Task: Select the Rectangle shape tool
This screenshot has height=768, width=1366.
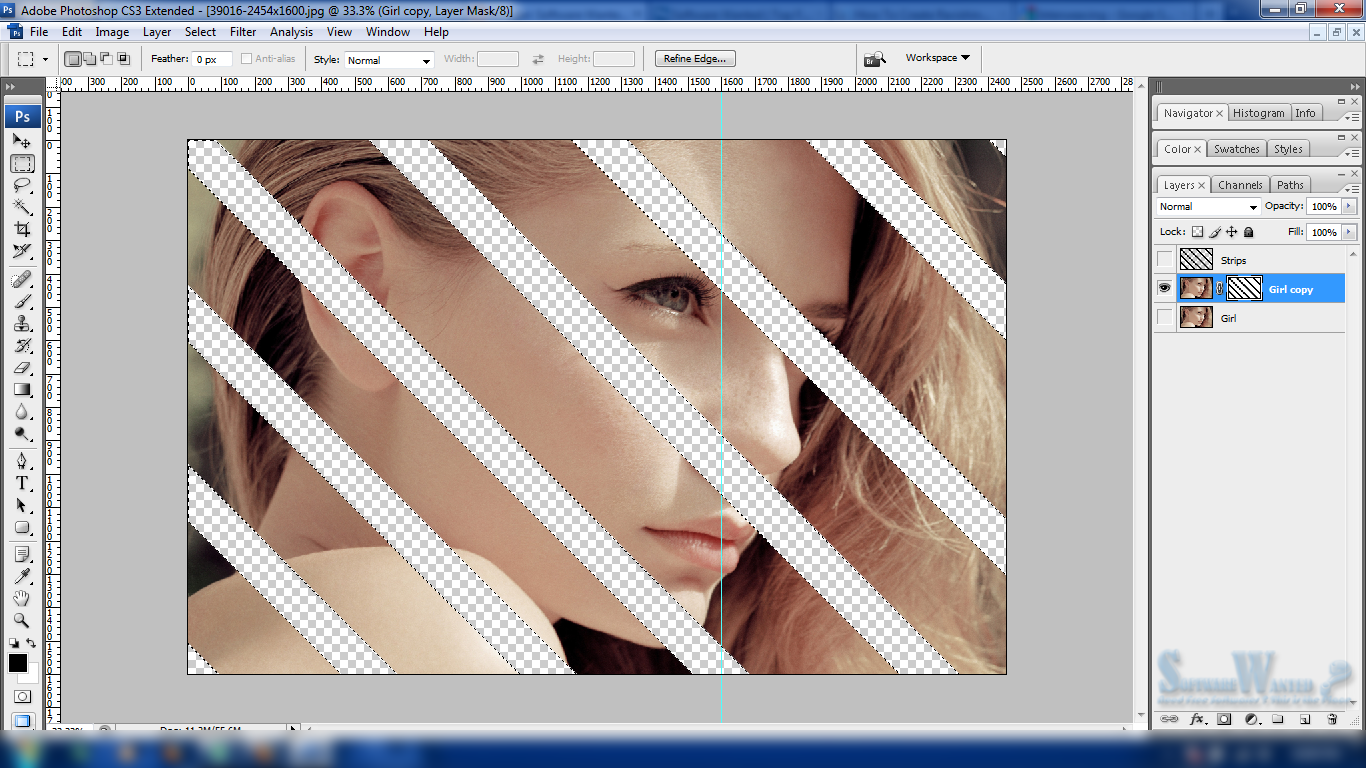Action: point(22,527)
